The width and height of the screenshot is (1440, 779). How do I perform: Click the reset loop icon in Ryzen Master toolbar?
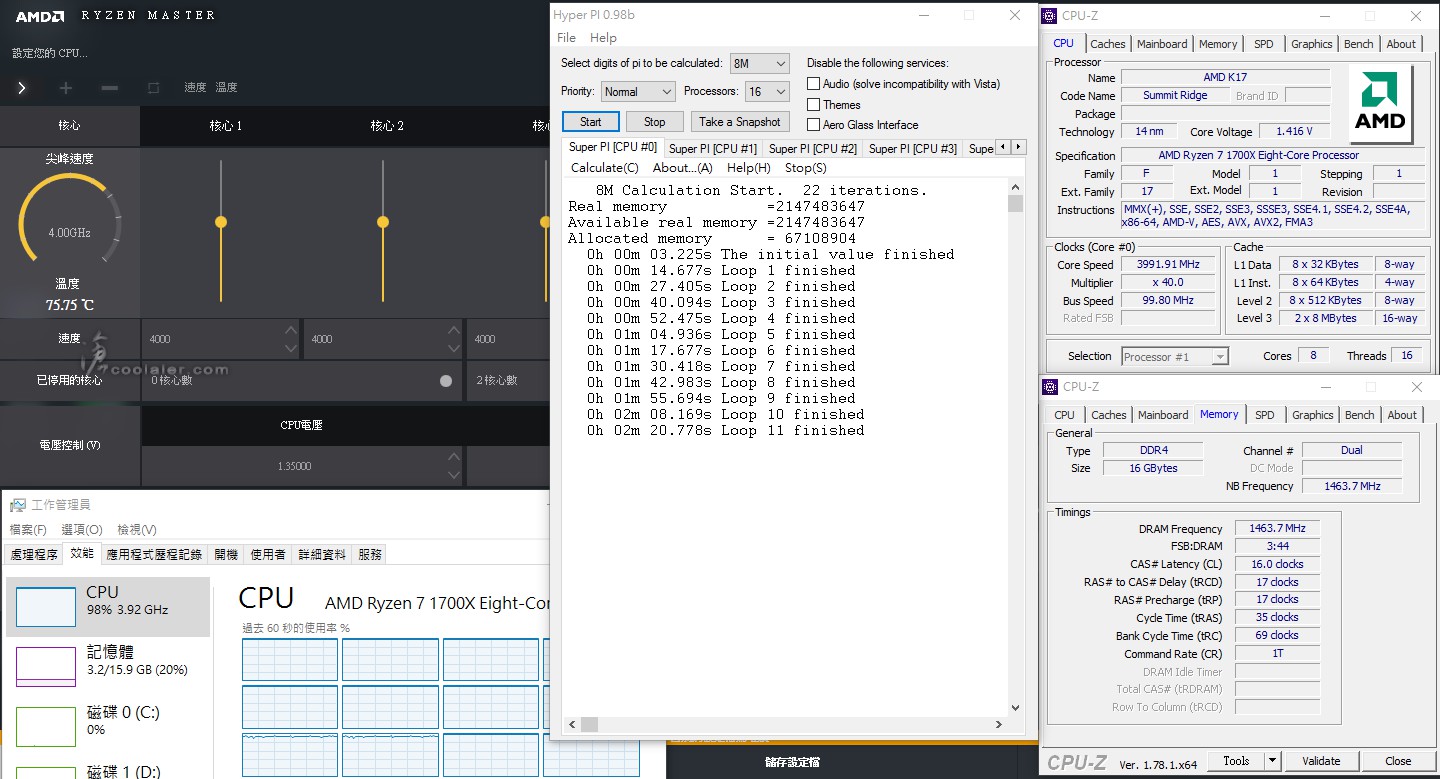[x=153, y=88]
